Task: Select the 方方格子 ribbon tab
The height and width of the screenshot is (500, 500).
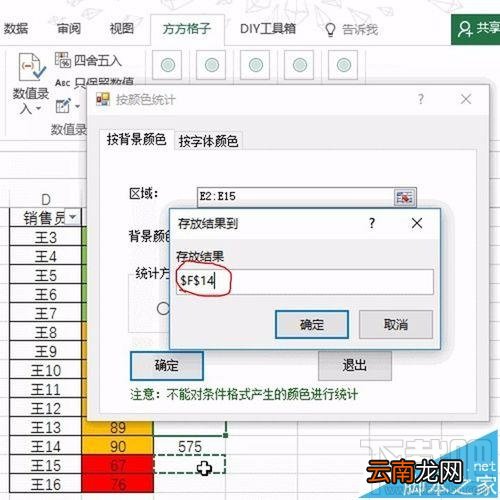Action: tap(187, 29)
